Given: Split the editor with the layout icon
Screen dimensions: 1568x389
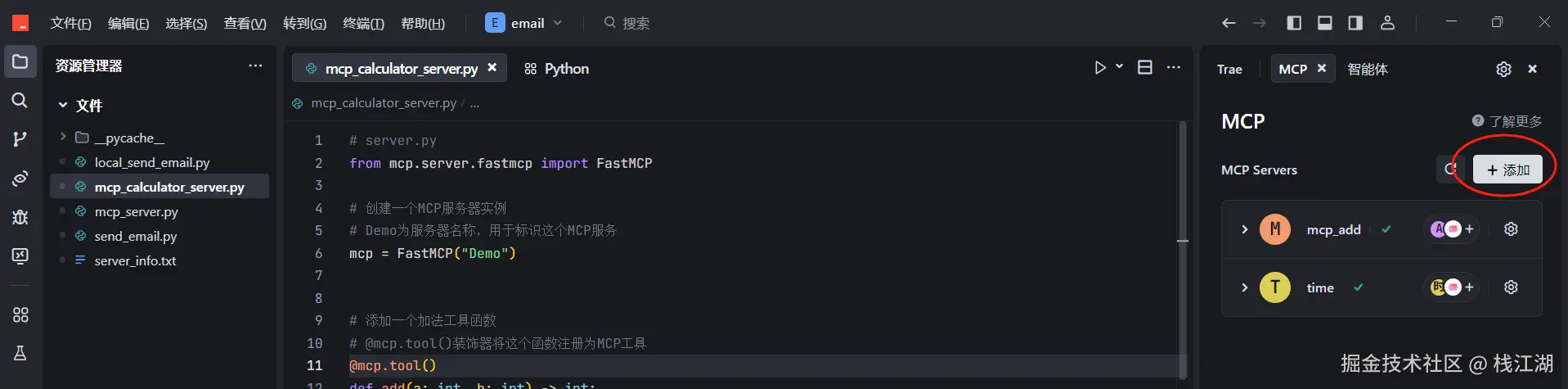Looking at the screenshot, I should pos(1145,68).
